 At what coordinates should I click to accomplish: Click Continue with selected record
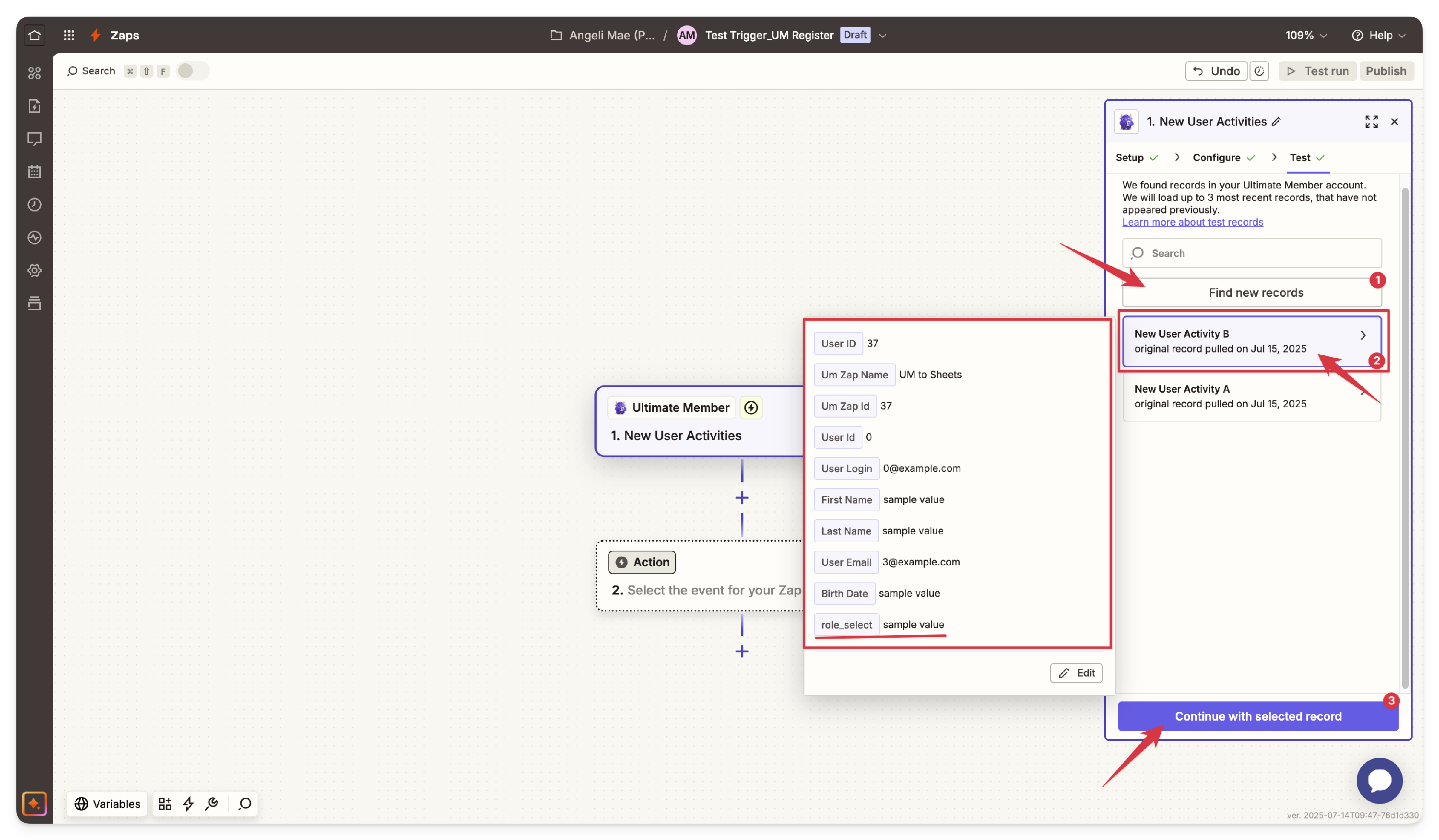click(1257, 716)
